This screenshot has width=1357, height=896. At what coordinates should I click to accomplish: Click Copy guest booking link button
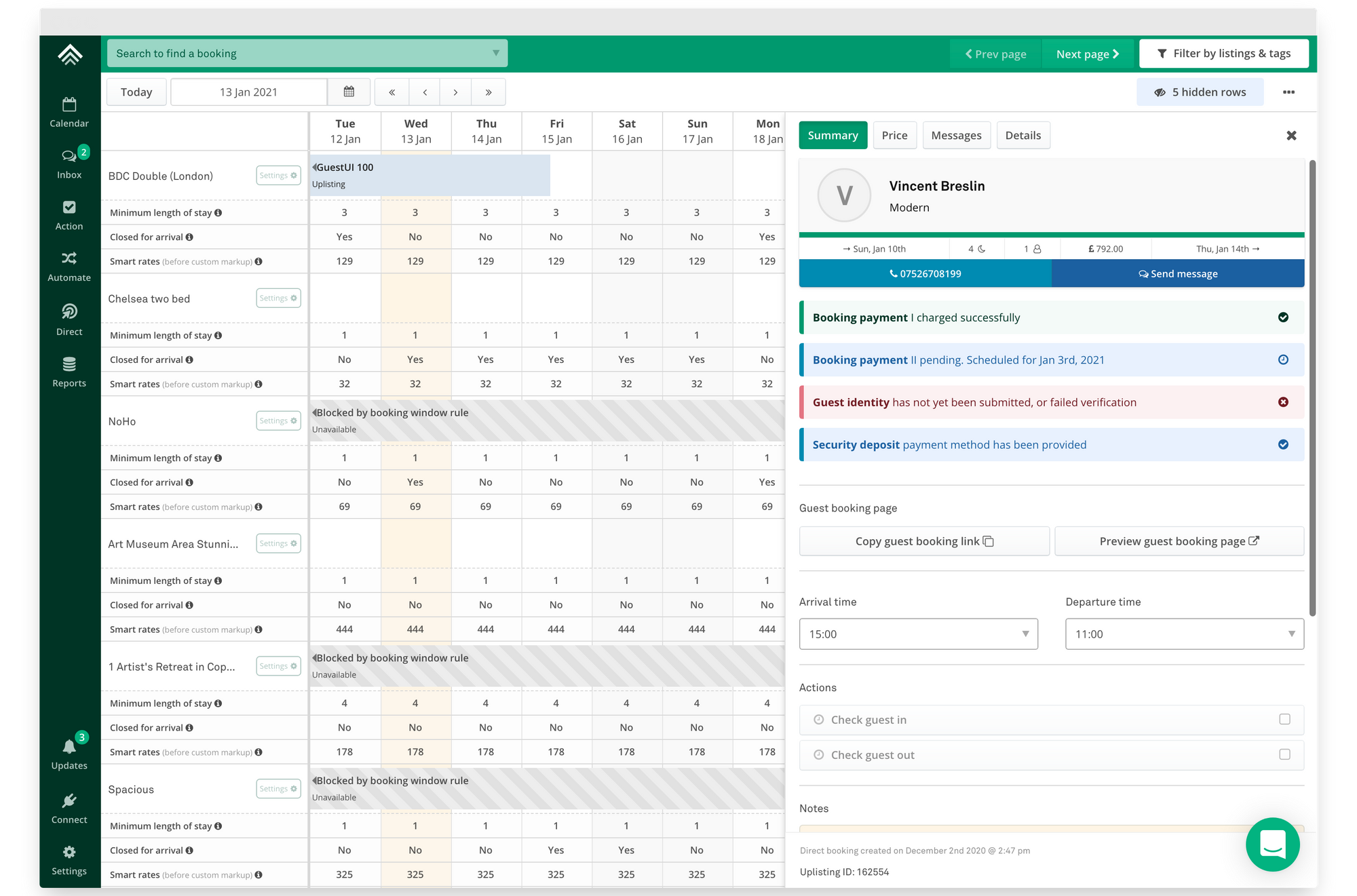pos(924,541)
